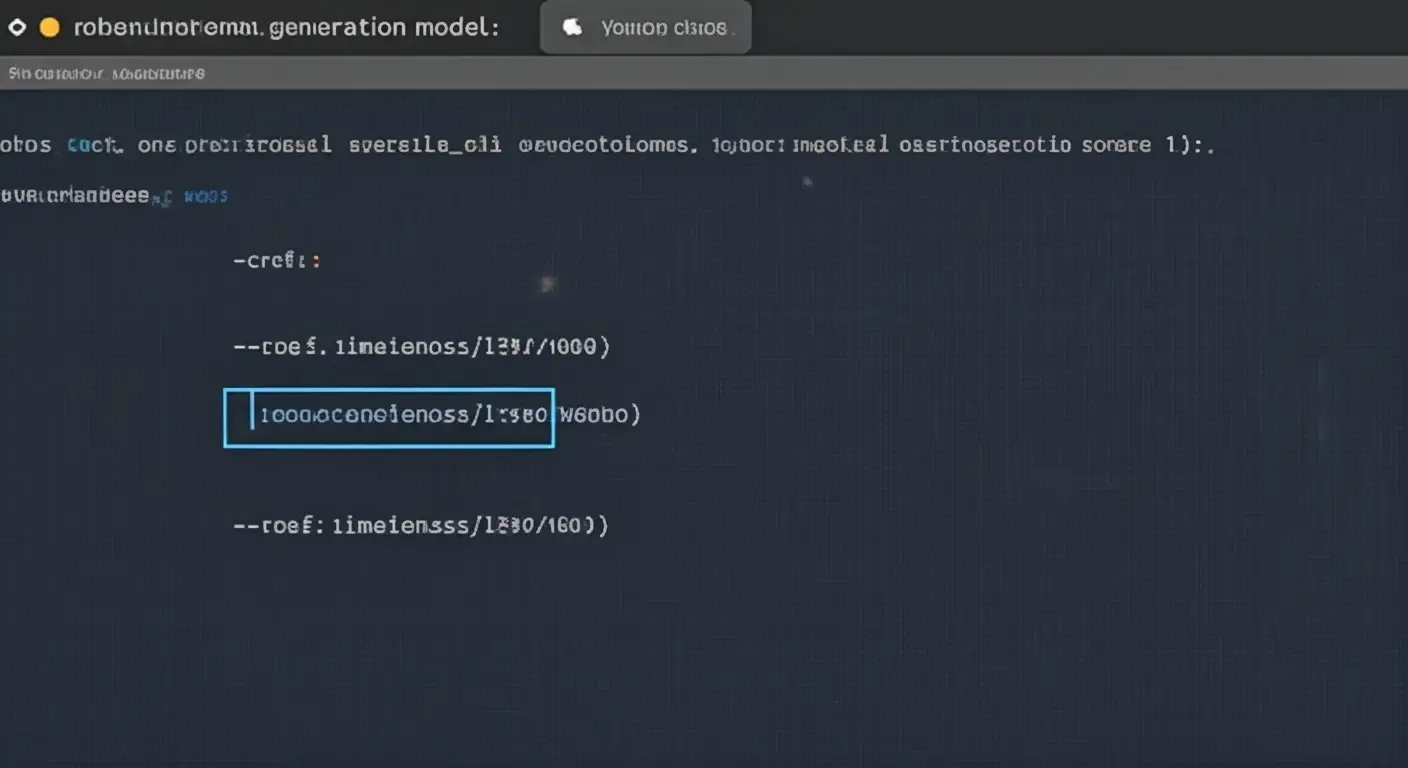
Task: Click the blue text ending the second line
Action: tap(207, 197)
